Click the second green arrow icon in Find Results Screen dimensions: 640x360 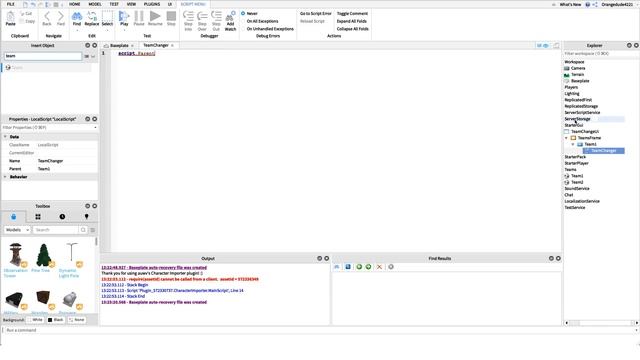[368, 267]
